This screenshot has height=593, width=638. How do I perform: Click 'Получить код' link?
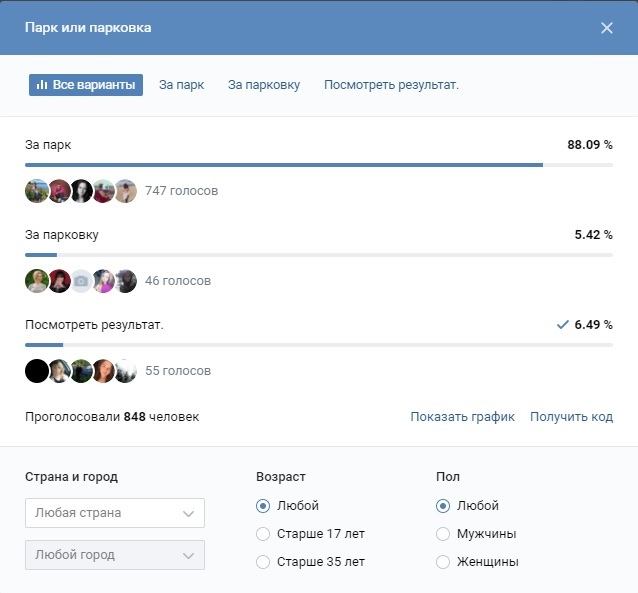point(571,417)
